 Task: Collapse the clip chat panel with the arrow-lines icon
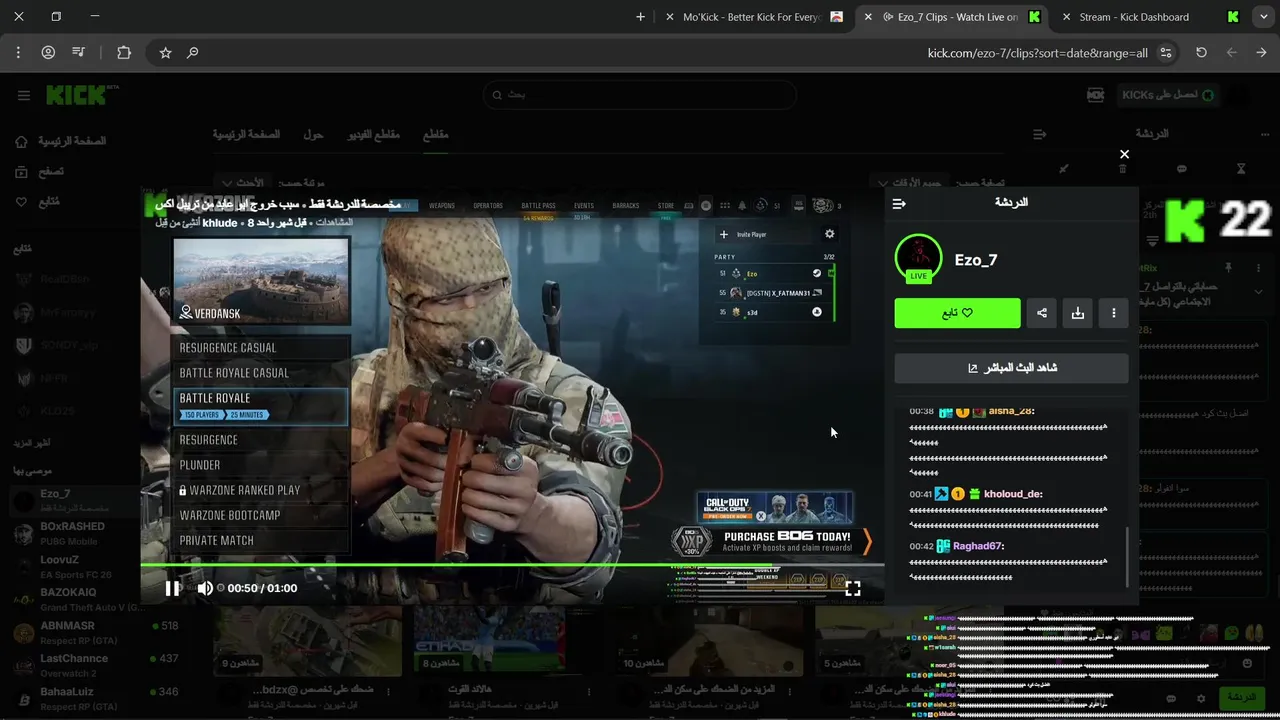[x=899, y=203]
